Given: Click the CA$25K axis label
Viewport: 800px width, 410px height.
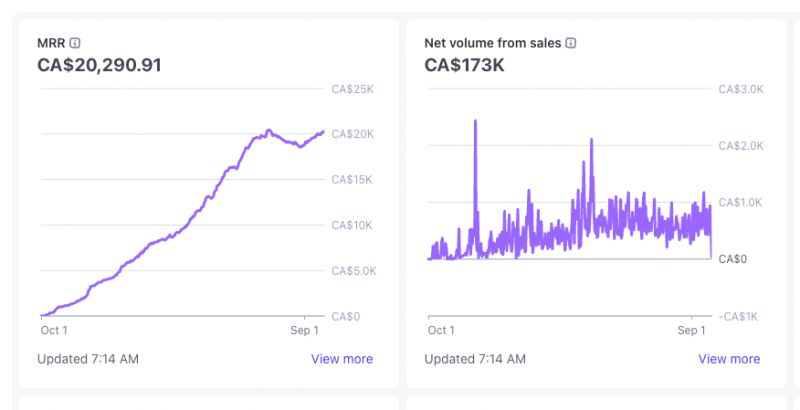Looking at the screenshot, I should (x=352, y=89).
